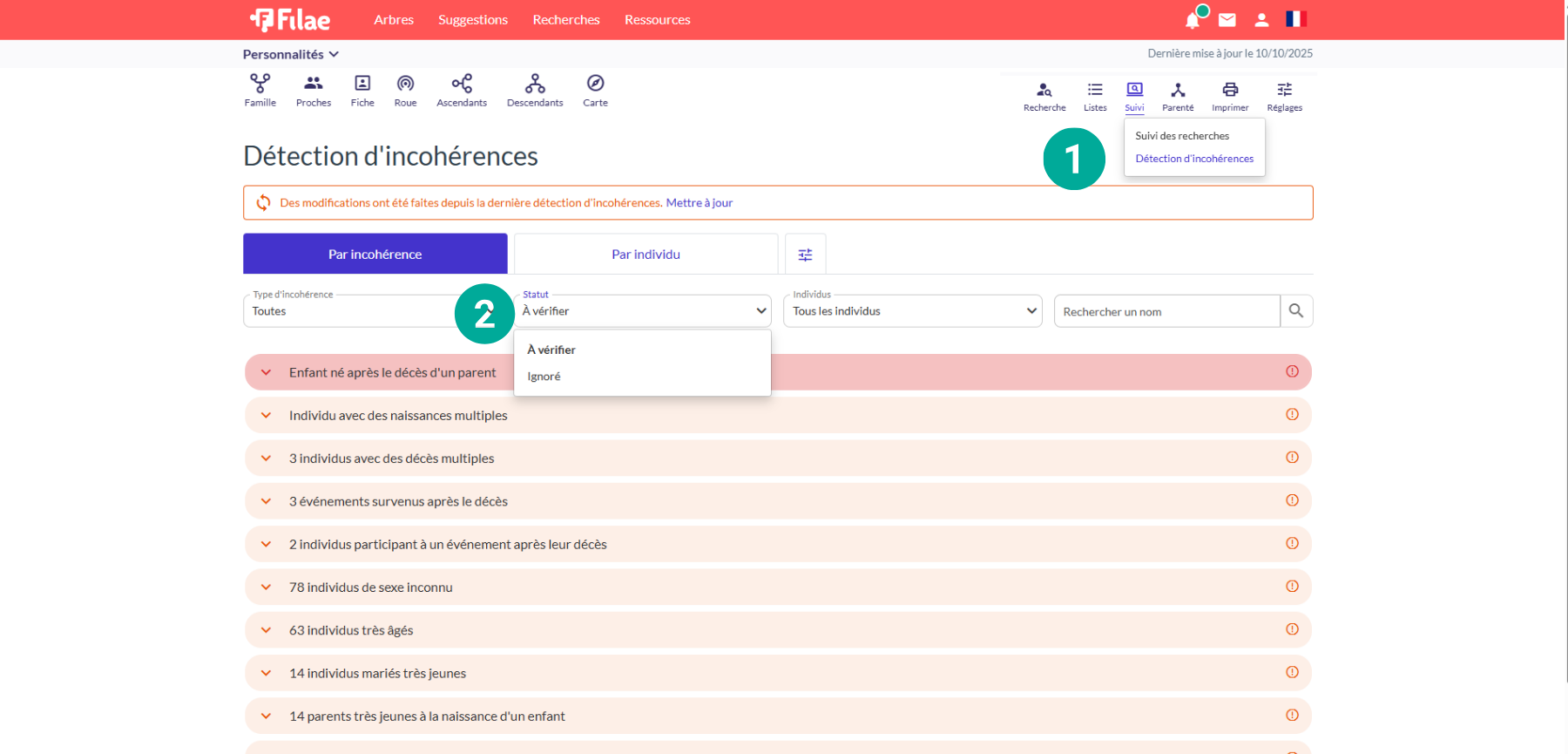Expand the Personnalités tree selector
Screen dimensions: 1568x754
point(290,54)
